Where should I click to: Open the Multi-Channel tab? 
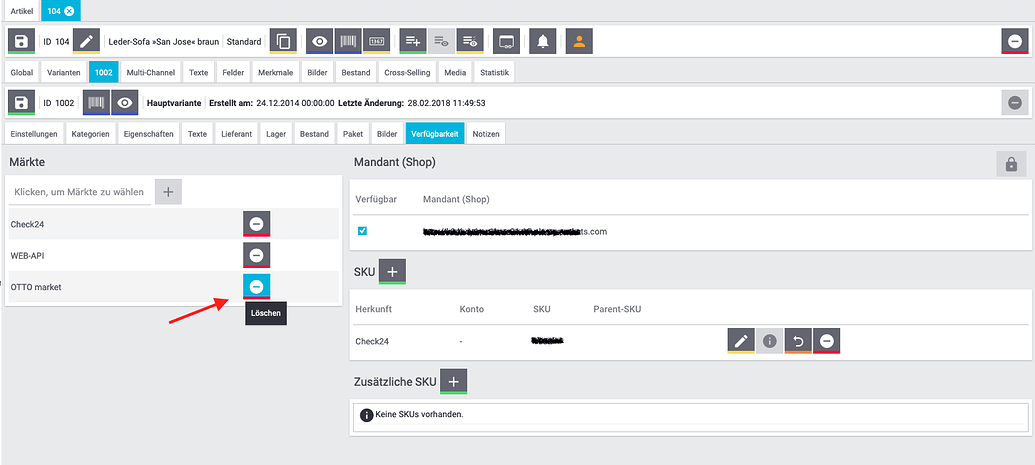pos(150,73)
